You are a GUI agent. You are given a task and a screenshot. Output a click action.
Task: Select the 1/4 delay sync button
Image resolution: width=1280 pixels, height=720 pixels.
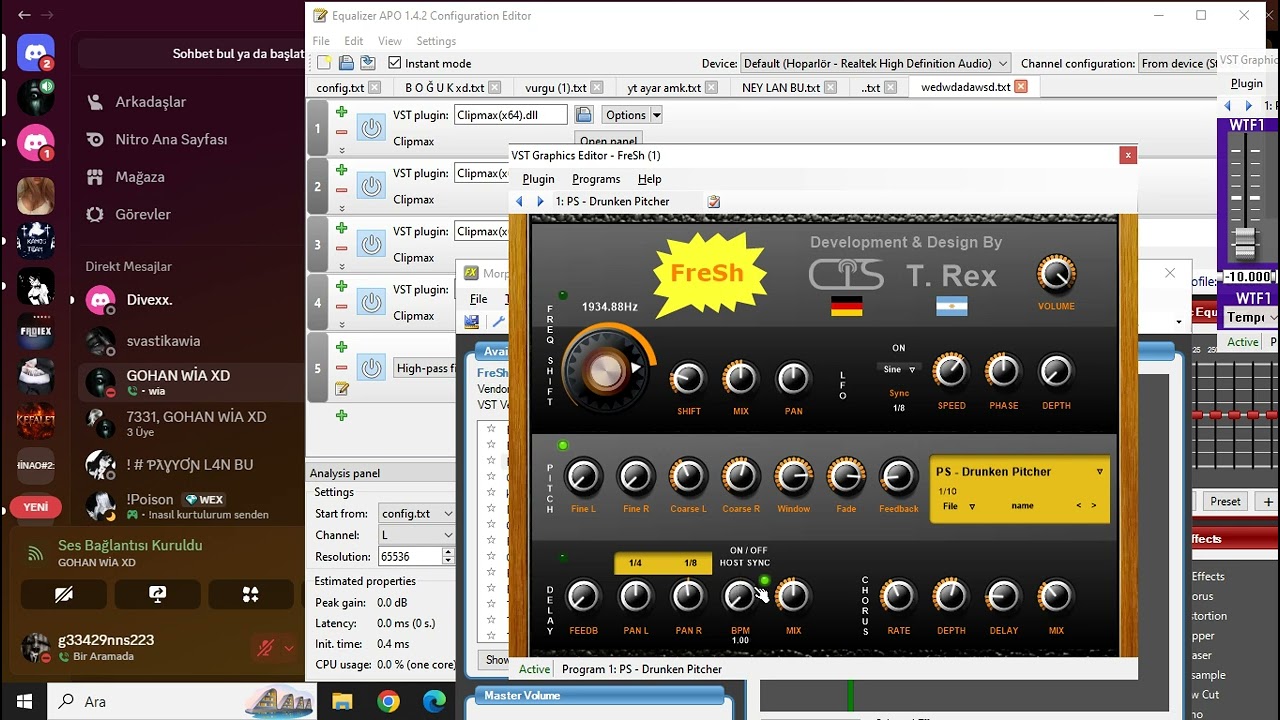point(635,563)
